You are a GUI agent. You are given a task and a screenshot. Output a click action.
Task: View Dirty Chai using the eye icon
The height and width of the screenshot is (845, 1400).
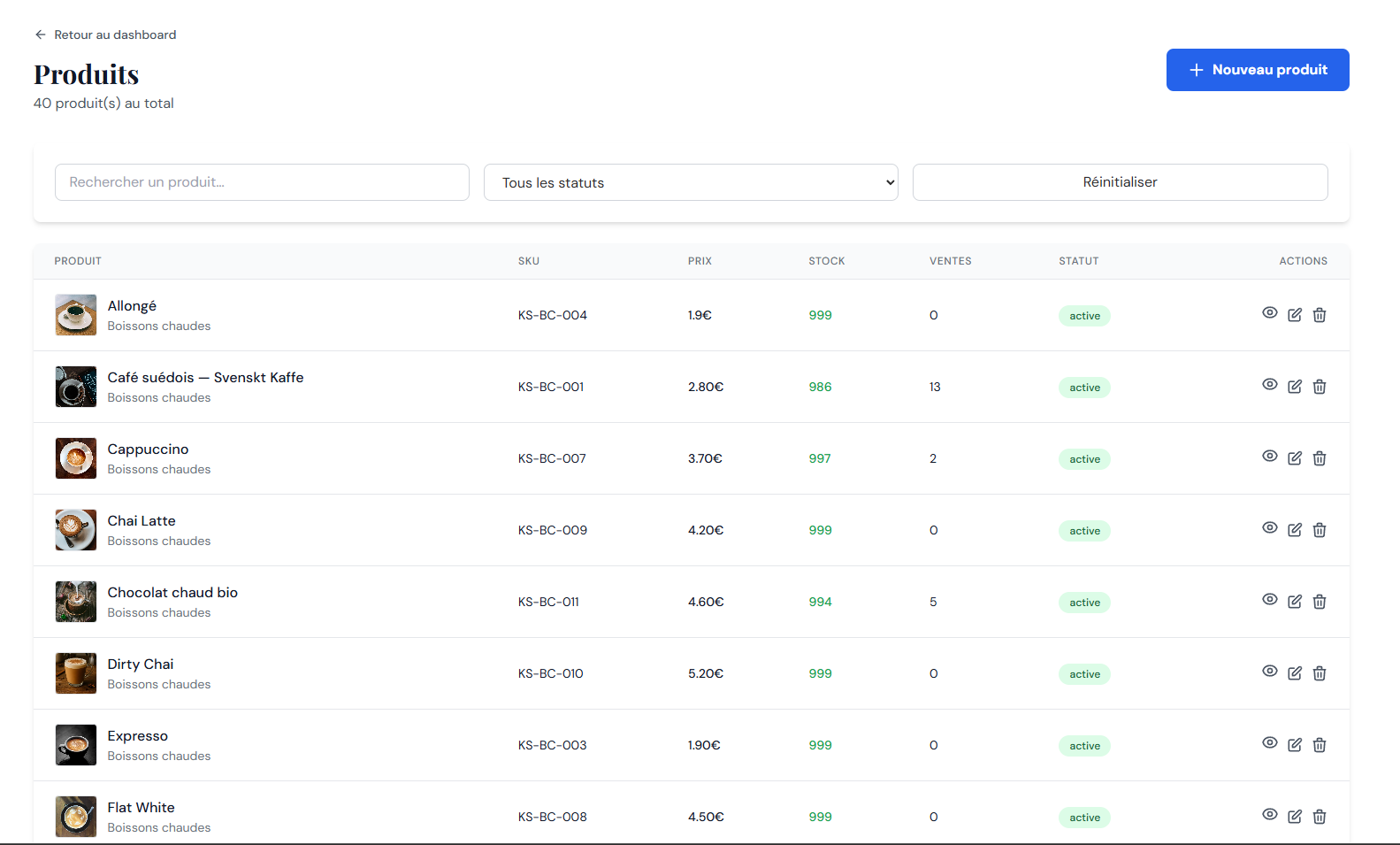1269,672
